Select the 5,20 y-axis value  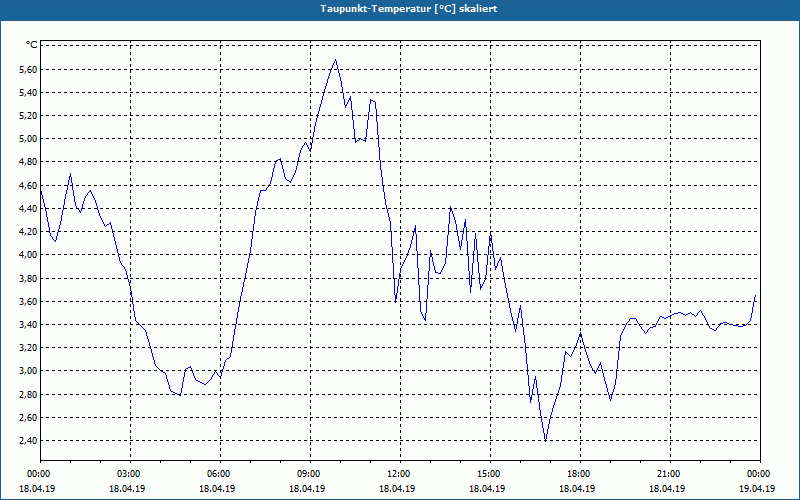coord(27,116)
